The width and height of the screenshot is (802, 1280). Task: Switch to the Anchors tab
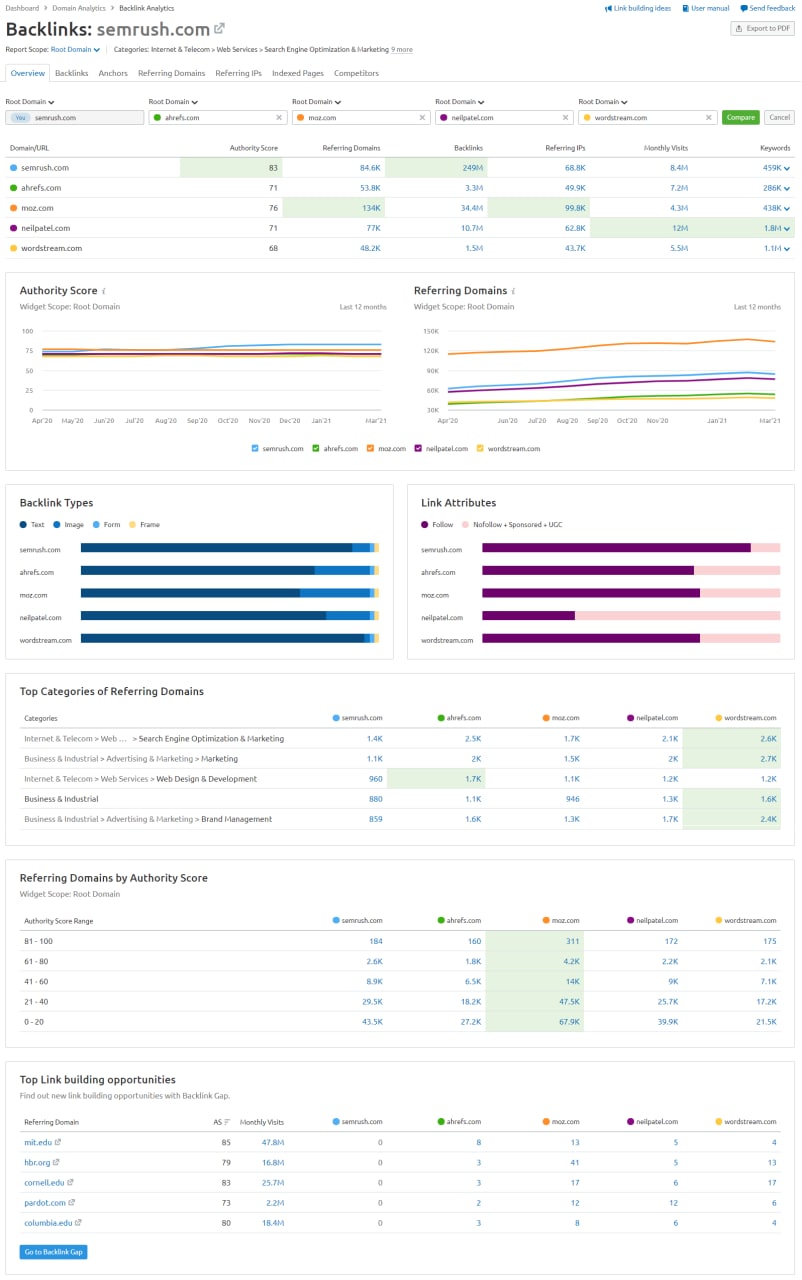tap(113, 73)
